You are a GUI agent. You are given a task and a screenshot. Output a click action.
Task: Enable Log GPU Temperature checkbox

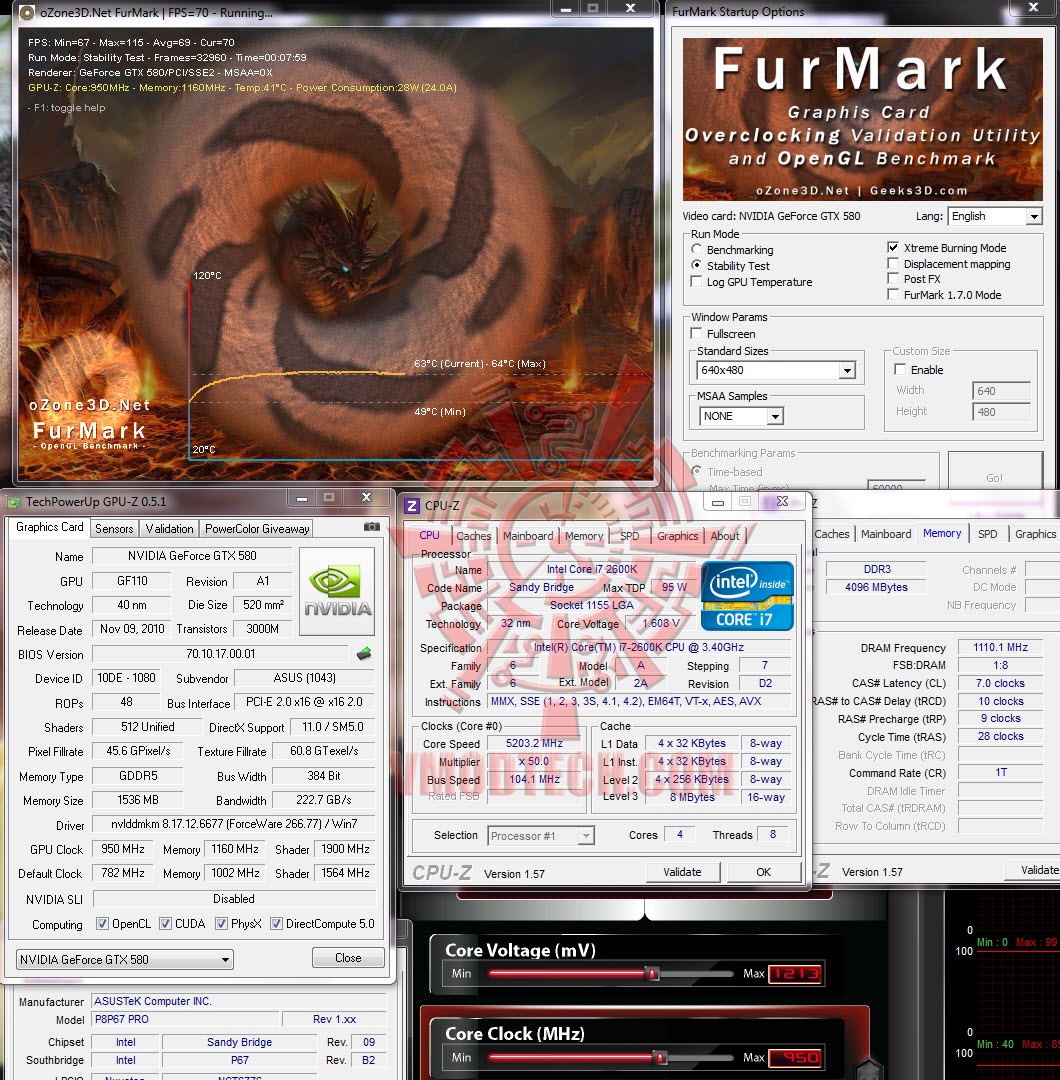[x=696, y=282]
